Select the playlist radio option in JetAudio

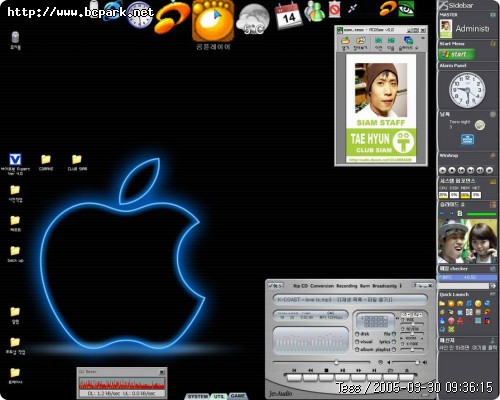[394, 349]
